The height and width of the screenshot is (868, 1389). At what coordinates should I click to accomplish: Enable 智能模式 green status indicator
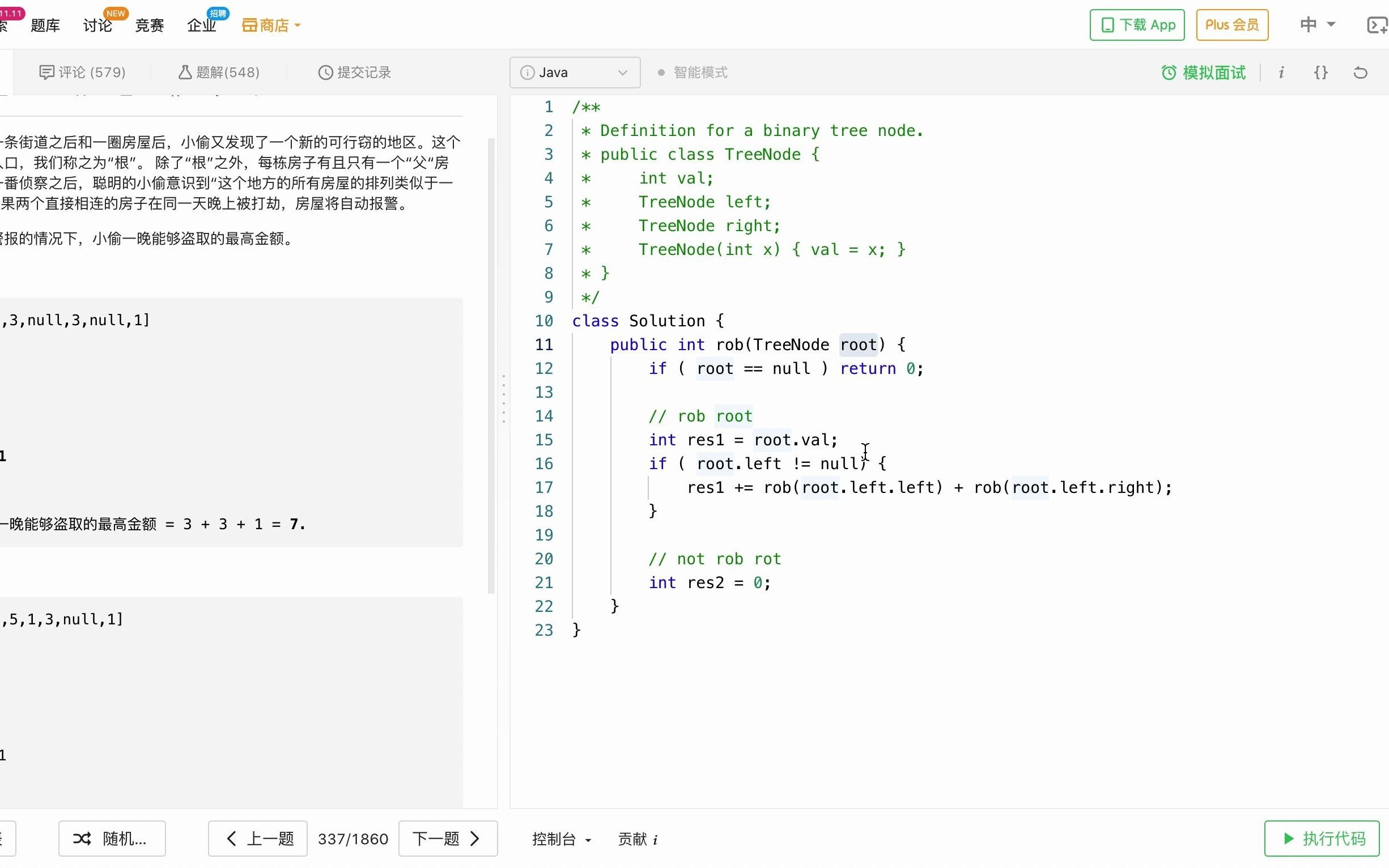[660, 72]
